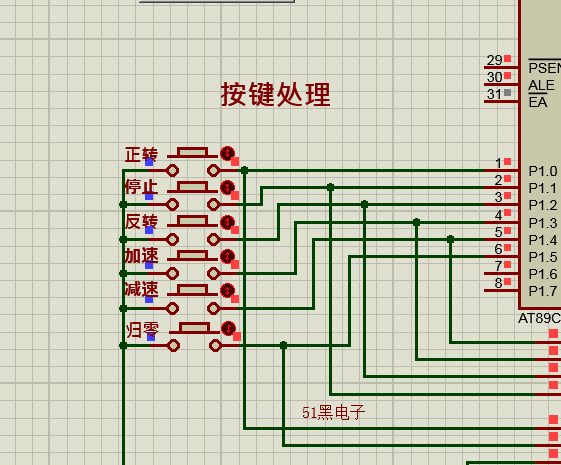Click the EA pin name
Viewport: 561px width, 465px height.
point(538,102)
